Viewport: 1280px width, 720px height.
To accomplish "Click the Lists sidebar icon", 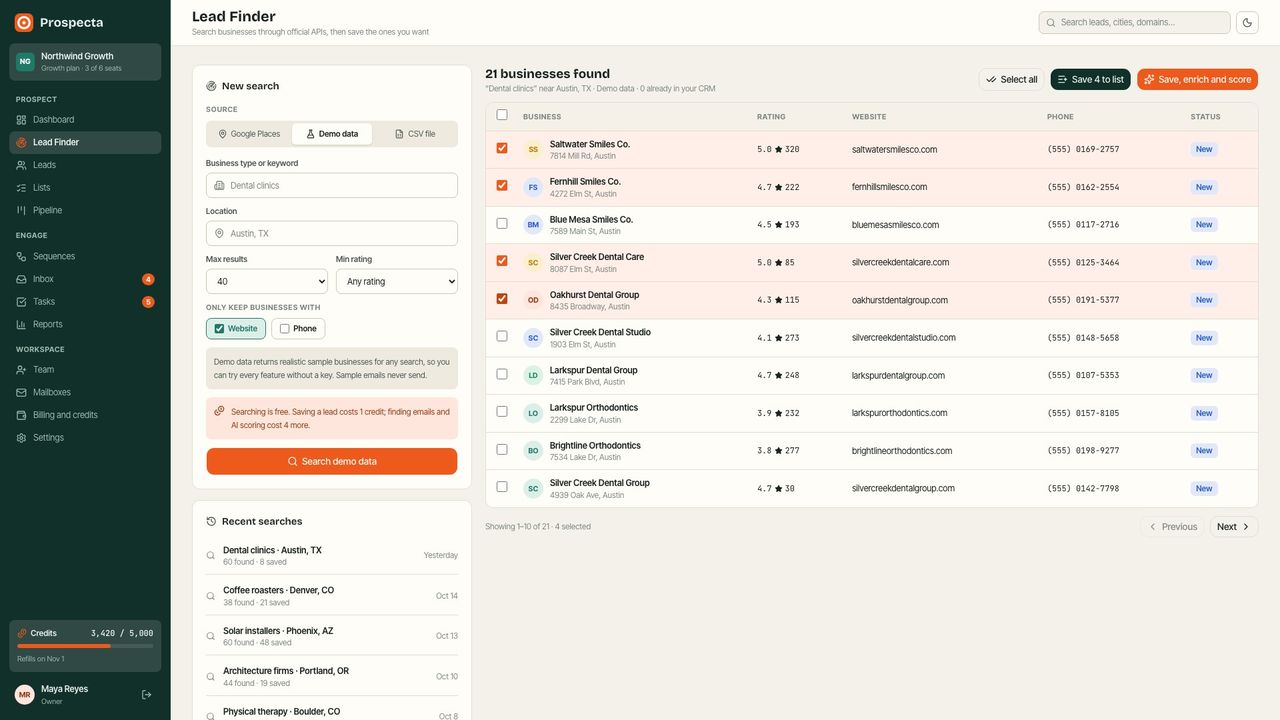I will click(x=22, y=188).
